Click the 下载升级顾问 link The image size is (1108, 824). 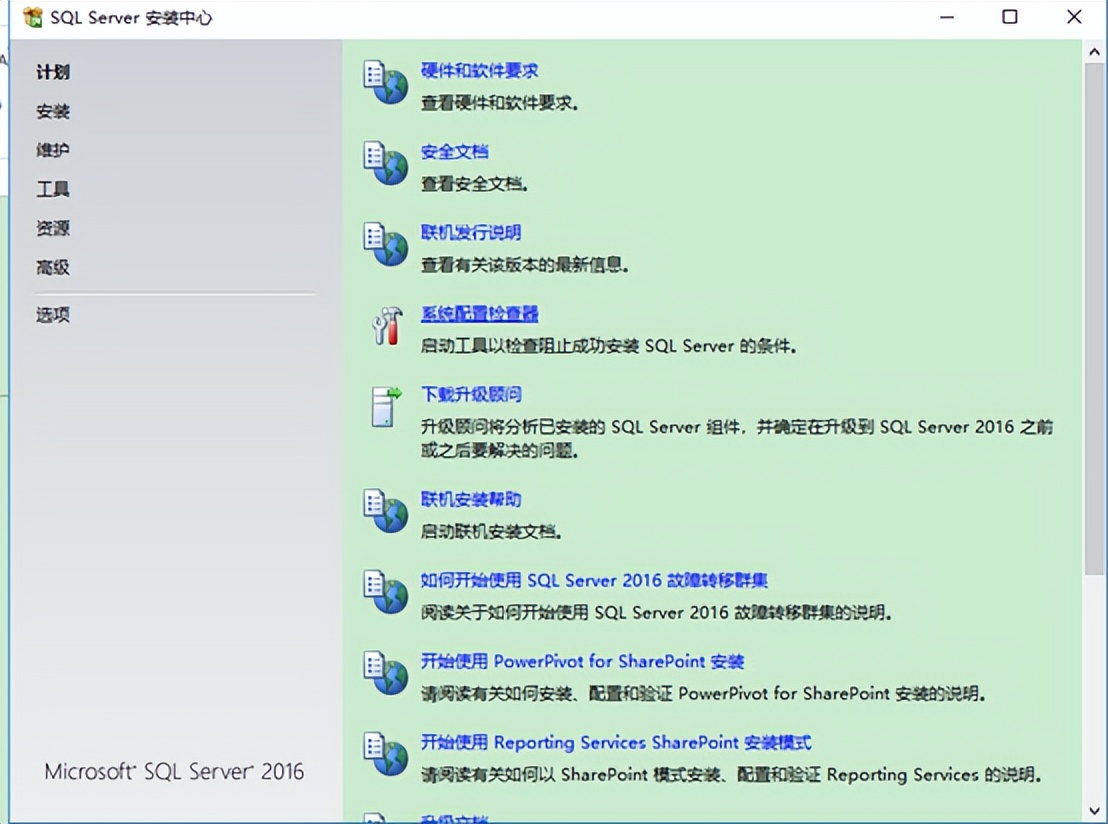click(x=471, y=394)
